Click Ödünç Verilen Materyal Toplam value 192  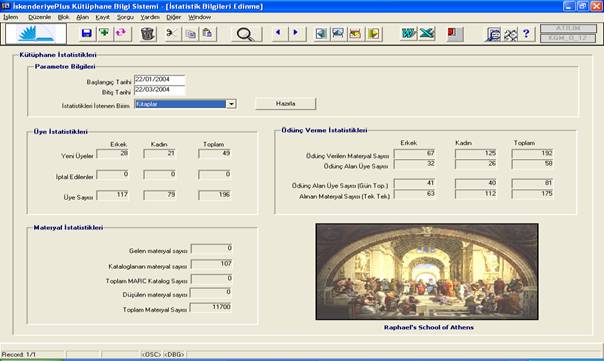click(x=532, y=153)
